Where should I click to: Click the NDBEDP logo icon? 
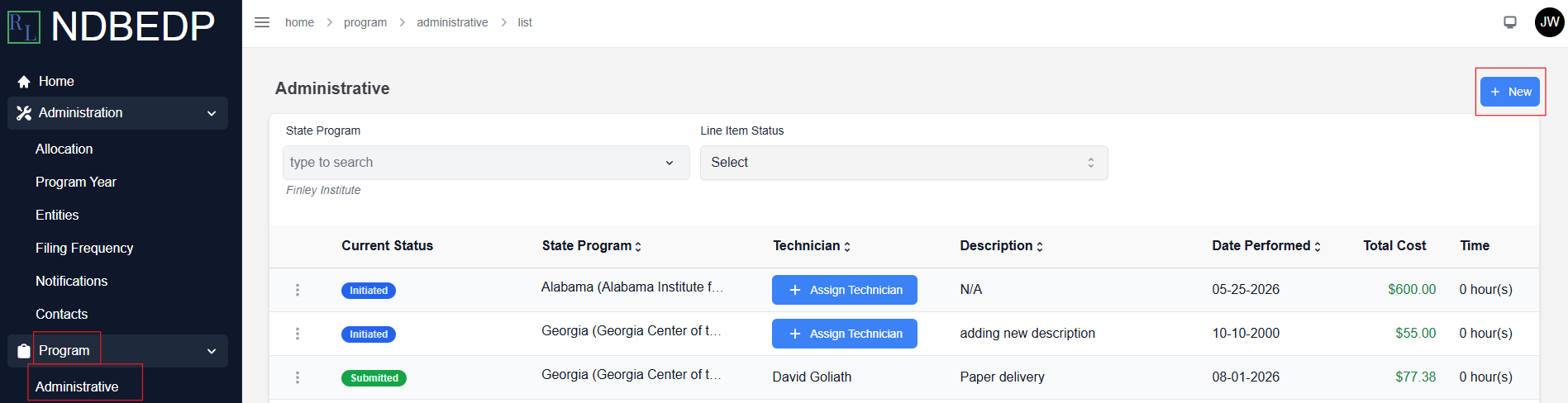click(24, 27)
